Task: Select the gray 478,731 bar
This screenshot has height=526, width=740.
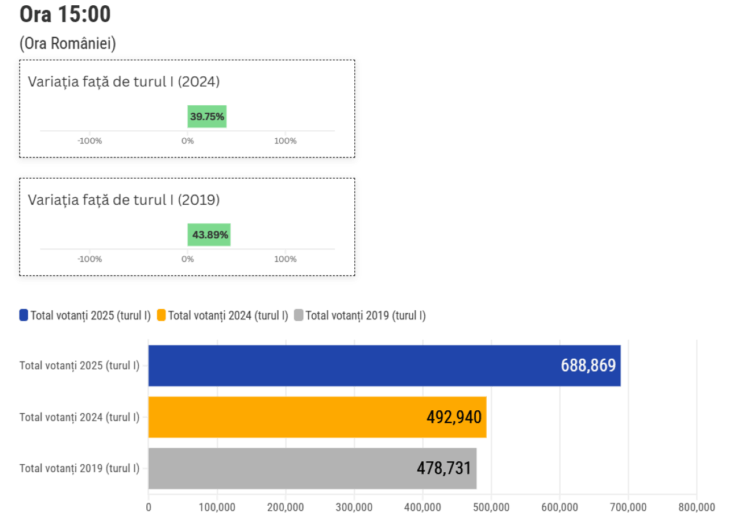Action: [x=312, y=468]
